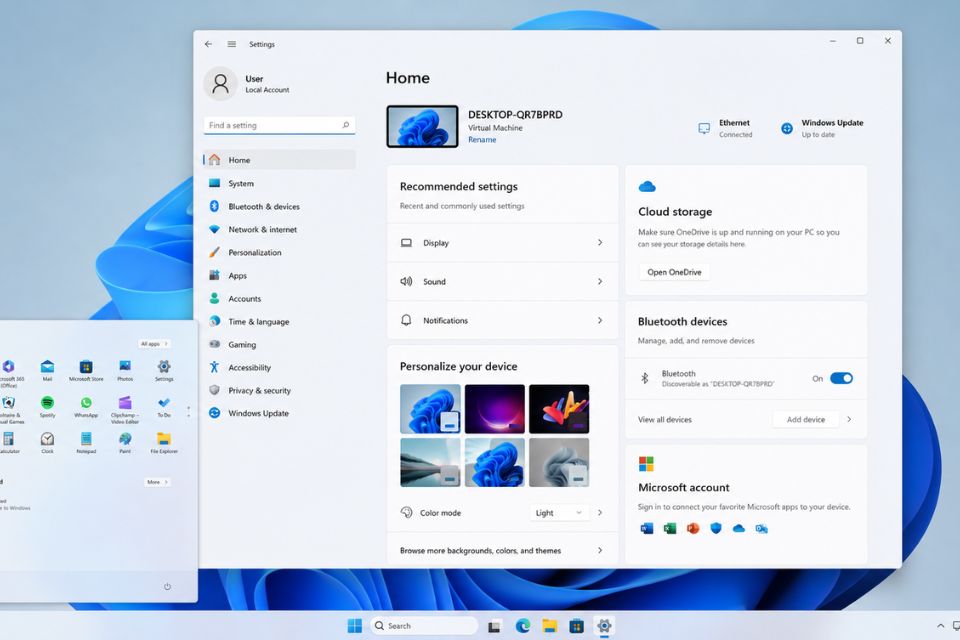Go to Privacy & security
The width and height of the screenshot is (960, 640).
tap(279, 390)
